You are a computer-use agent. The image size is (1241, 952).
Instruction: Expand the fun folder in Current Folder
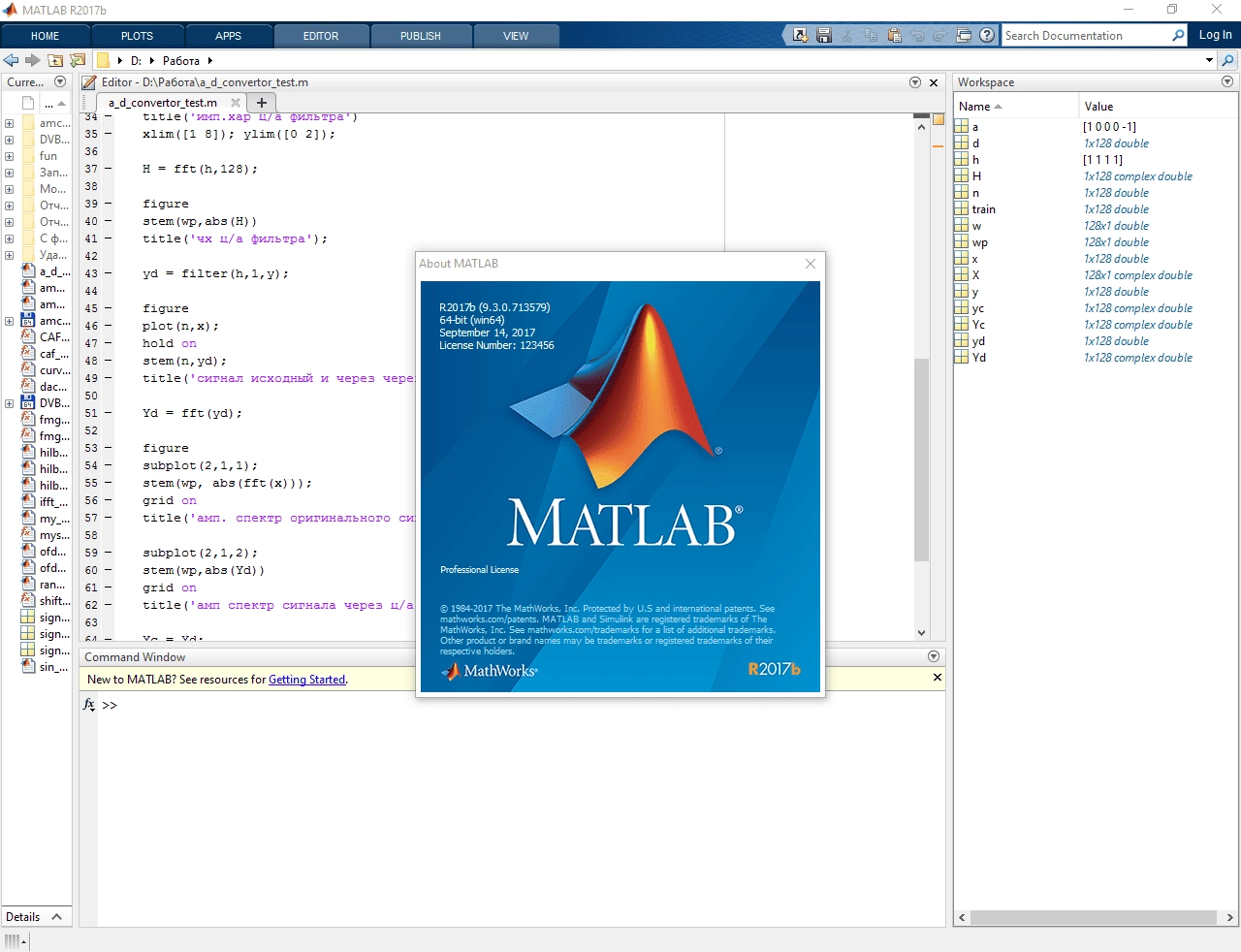pos(9,156)
